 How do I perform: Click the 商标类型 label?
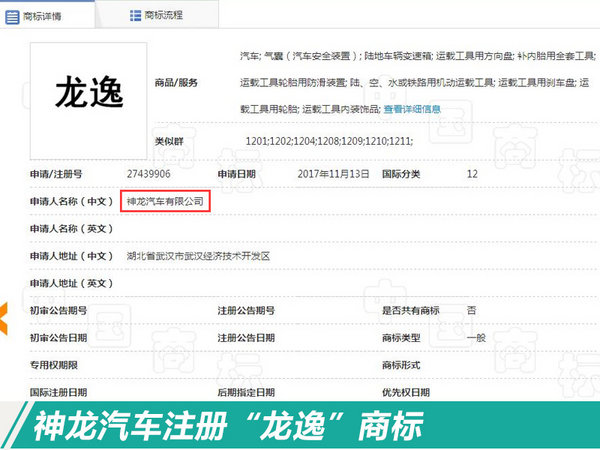click(x=401, y=338)
